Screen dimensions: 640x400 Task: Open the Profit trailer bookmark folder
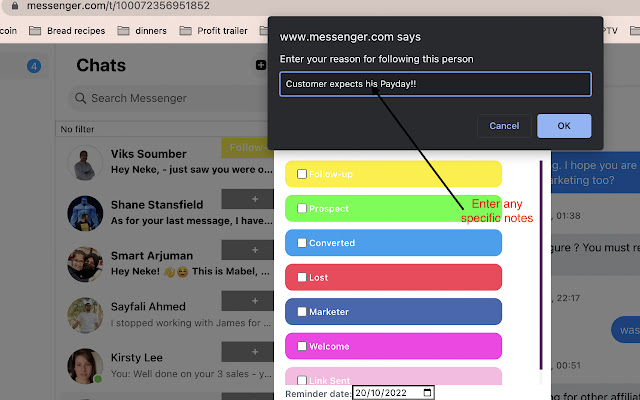coord(213,31)
